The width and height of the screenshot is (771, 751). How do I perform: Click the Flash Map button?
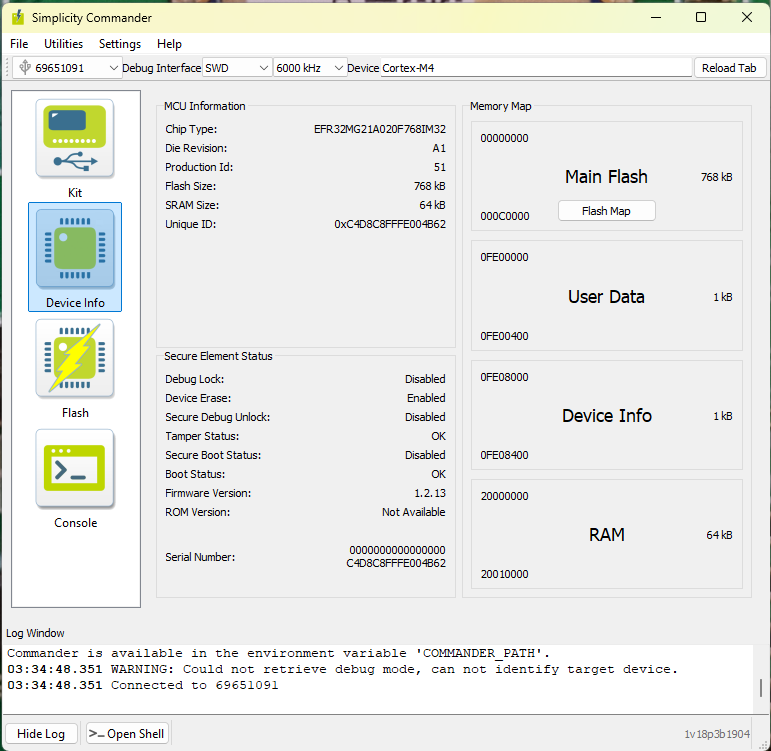606,211
